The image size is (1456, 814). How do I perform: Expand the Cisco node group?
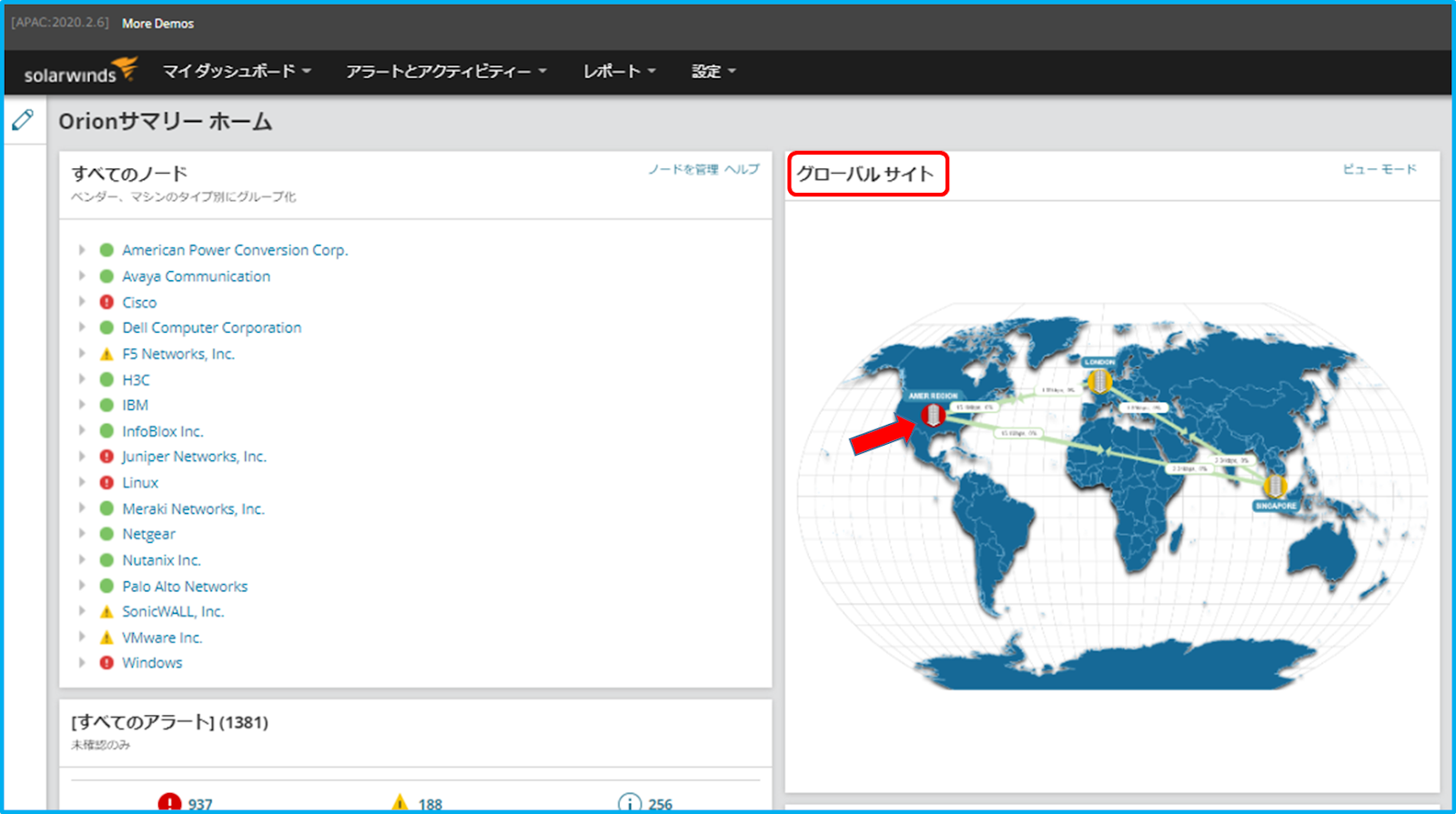pyautogui.click(x=82, y=302)
